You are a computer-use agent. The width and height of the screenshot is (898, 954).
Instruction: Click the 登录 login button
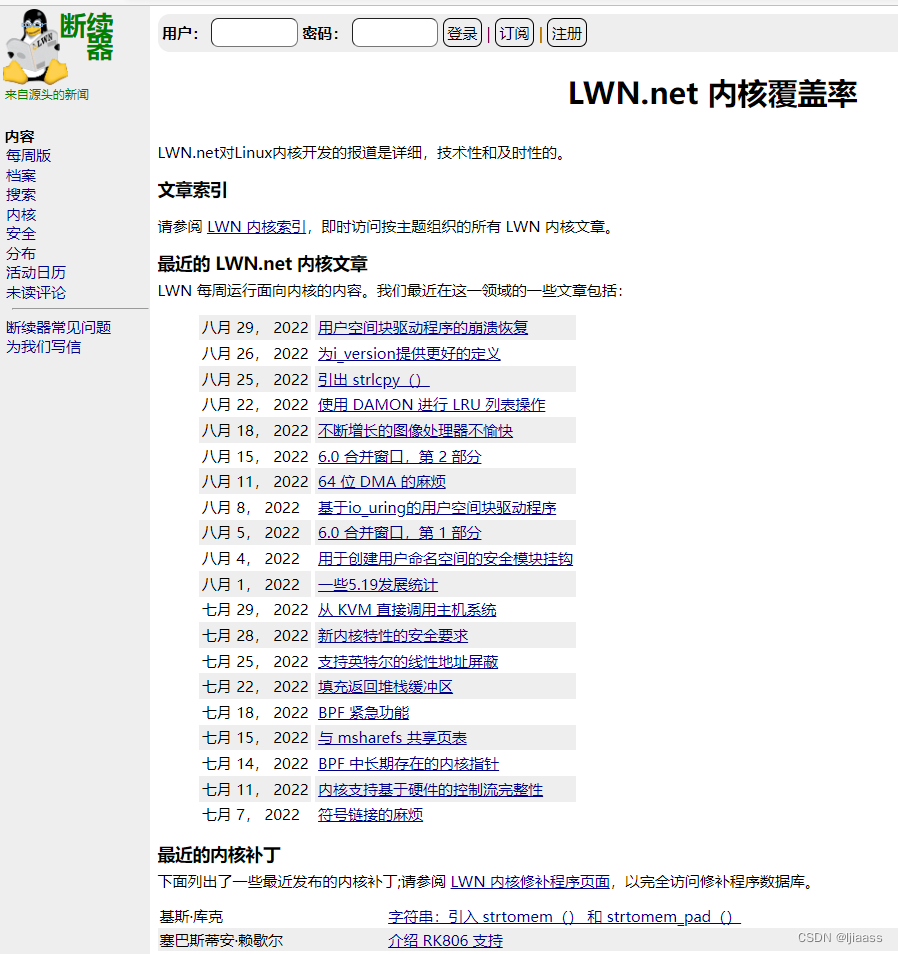pos(461,32)
